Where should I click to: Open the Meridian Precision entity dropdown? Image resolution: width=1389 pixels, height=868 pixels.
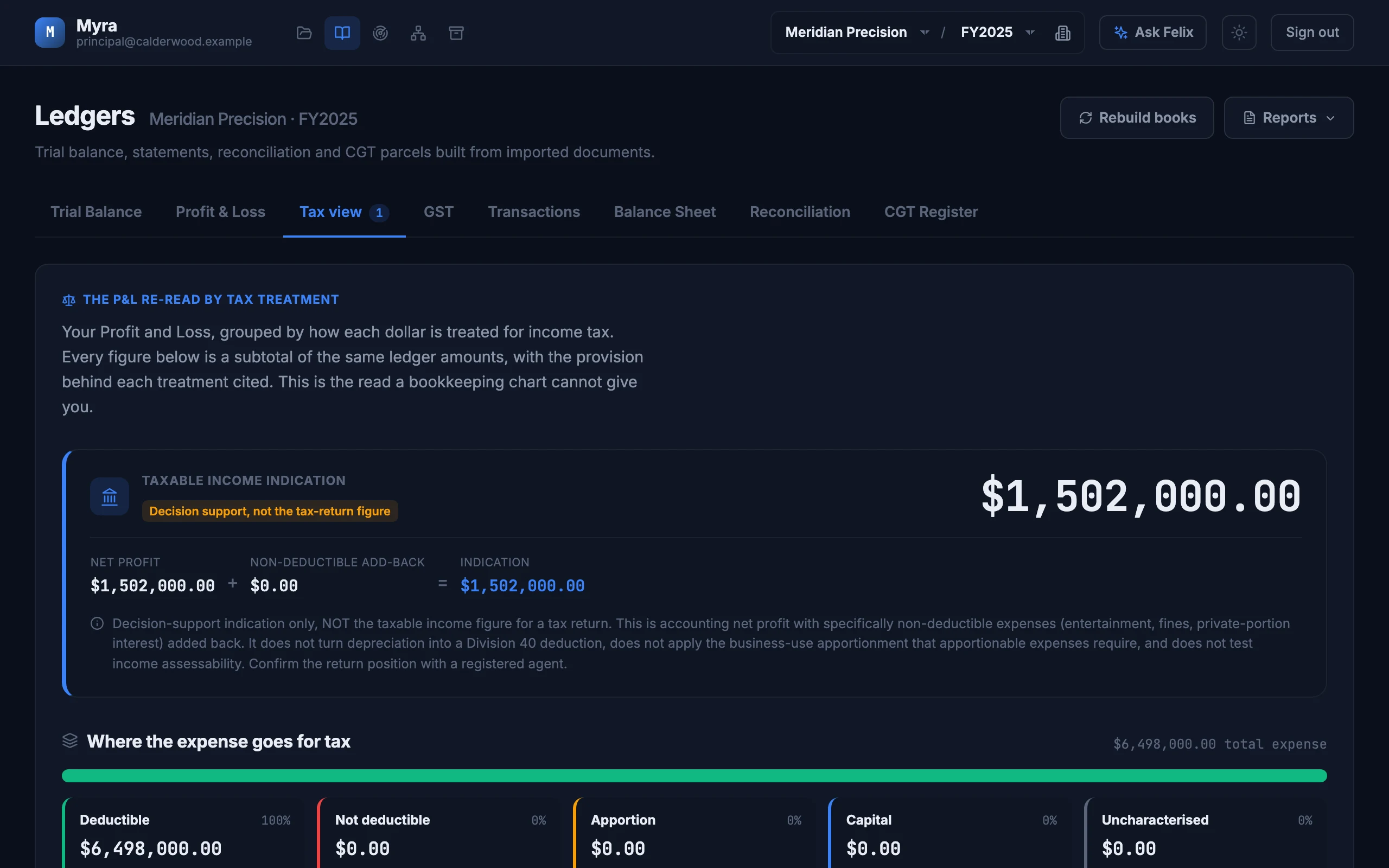point(856,32)
